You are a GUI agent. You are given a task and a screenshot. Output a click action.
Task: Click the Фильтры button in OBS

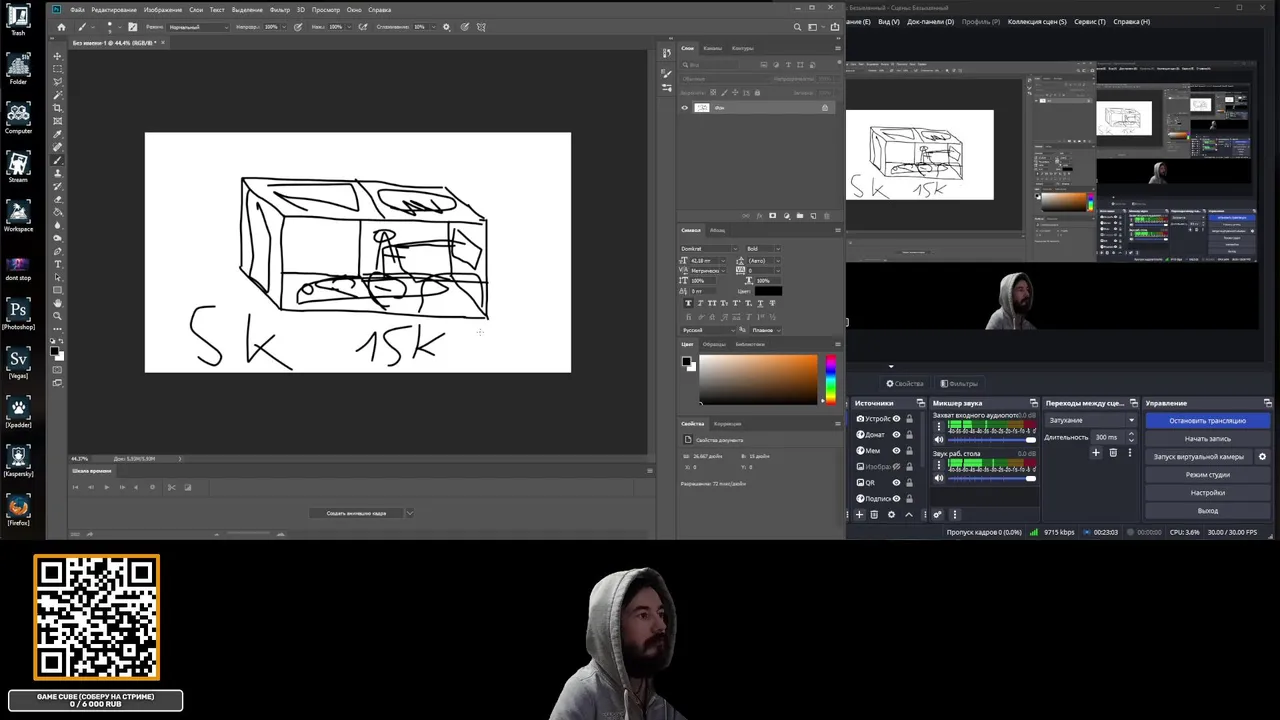click(959, 384)
